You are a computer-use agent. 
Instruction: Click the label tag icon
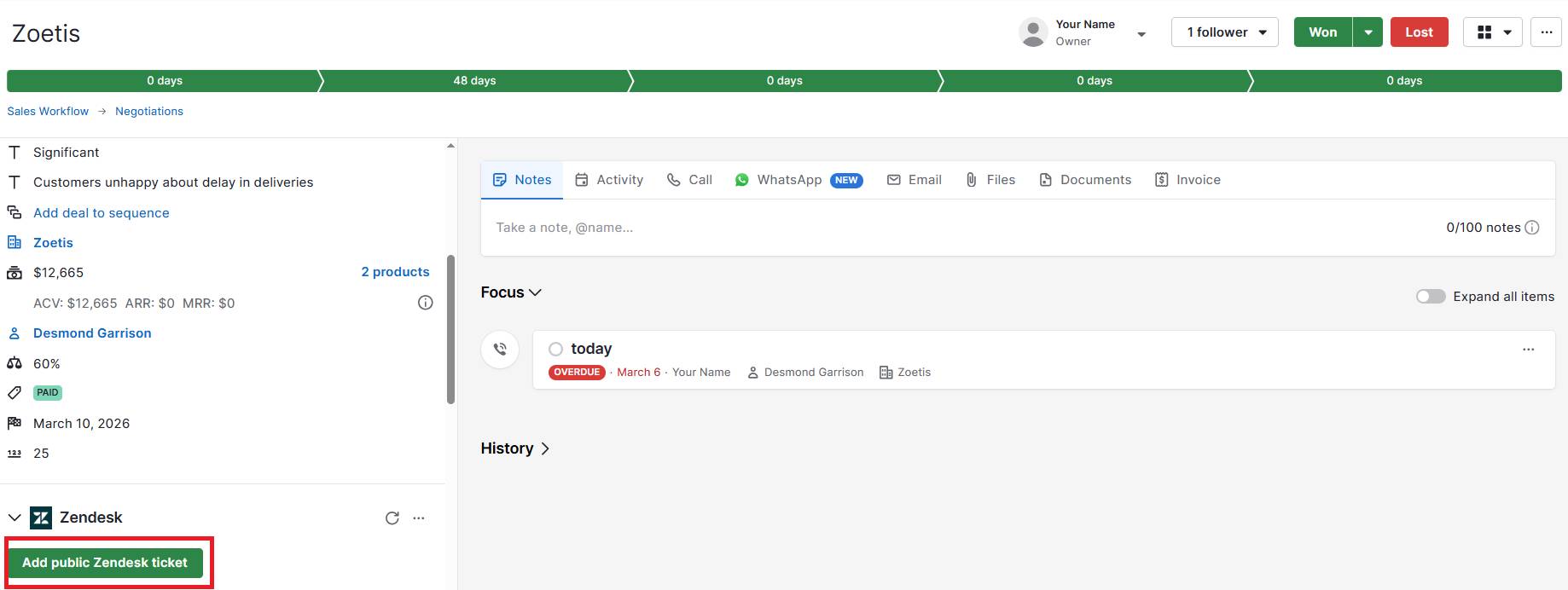pos(15,393)
